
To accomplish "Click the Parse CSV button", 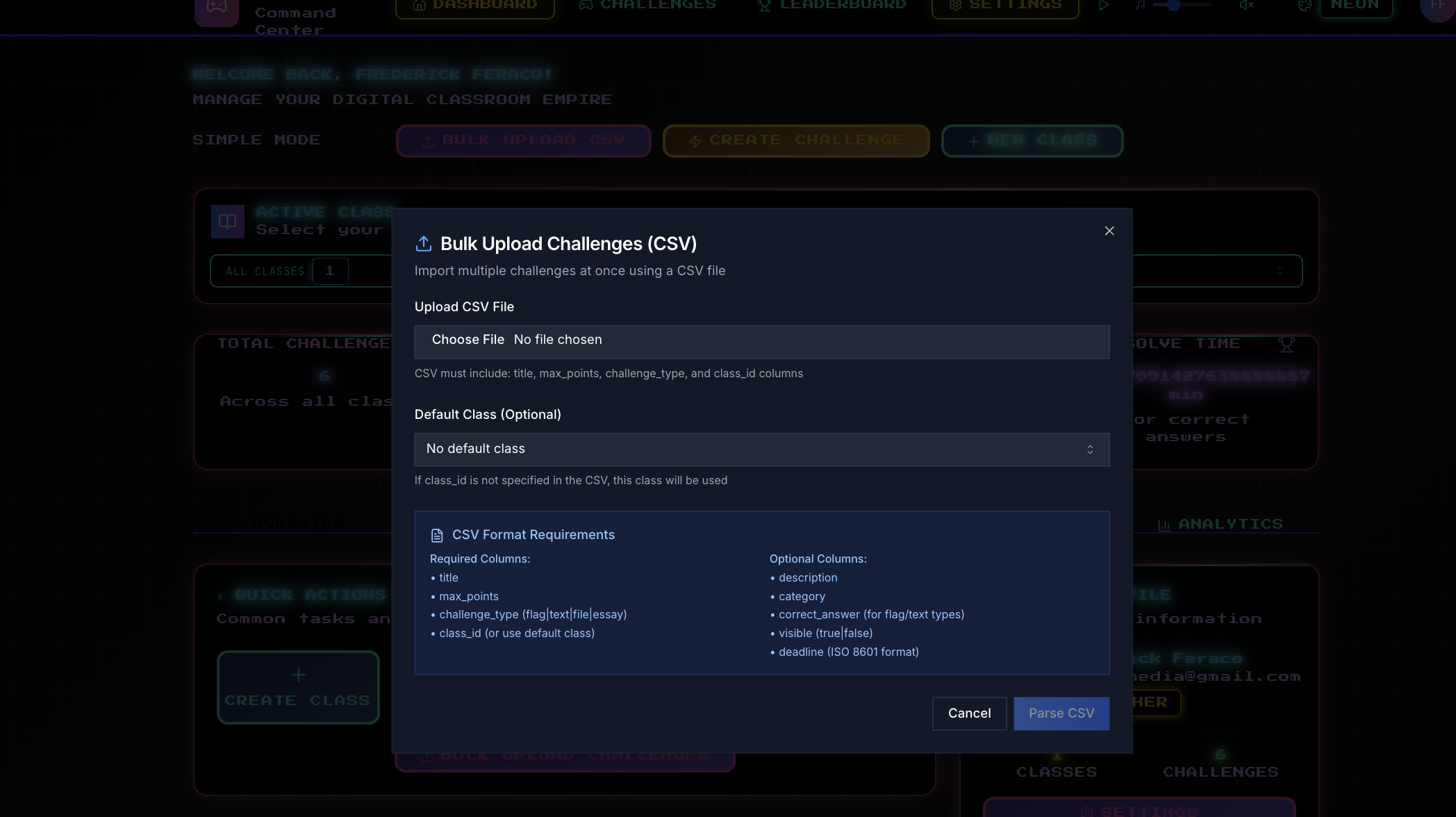I will [x=1061, y=713].
